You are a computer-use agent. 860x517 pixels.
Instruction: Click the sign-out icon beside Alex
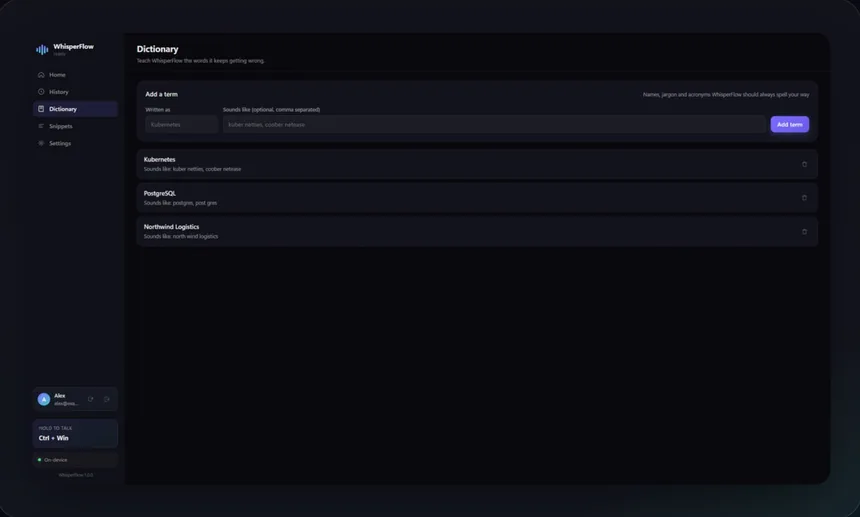coord(106,399)
